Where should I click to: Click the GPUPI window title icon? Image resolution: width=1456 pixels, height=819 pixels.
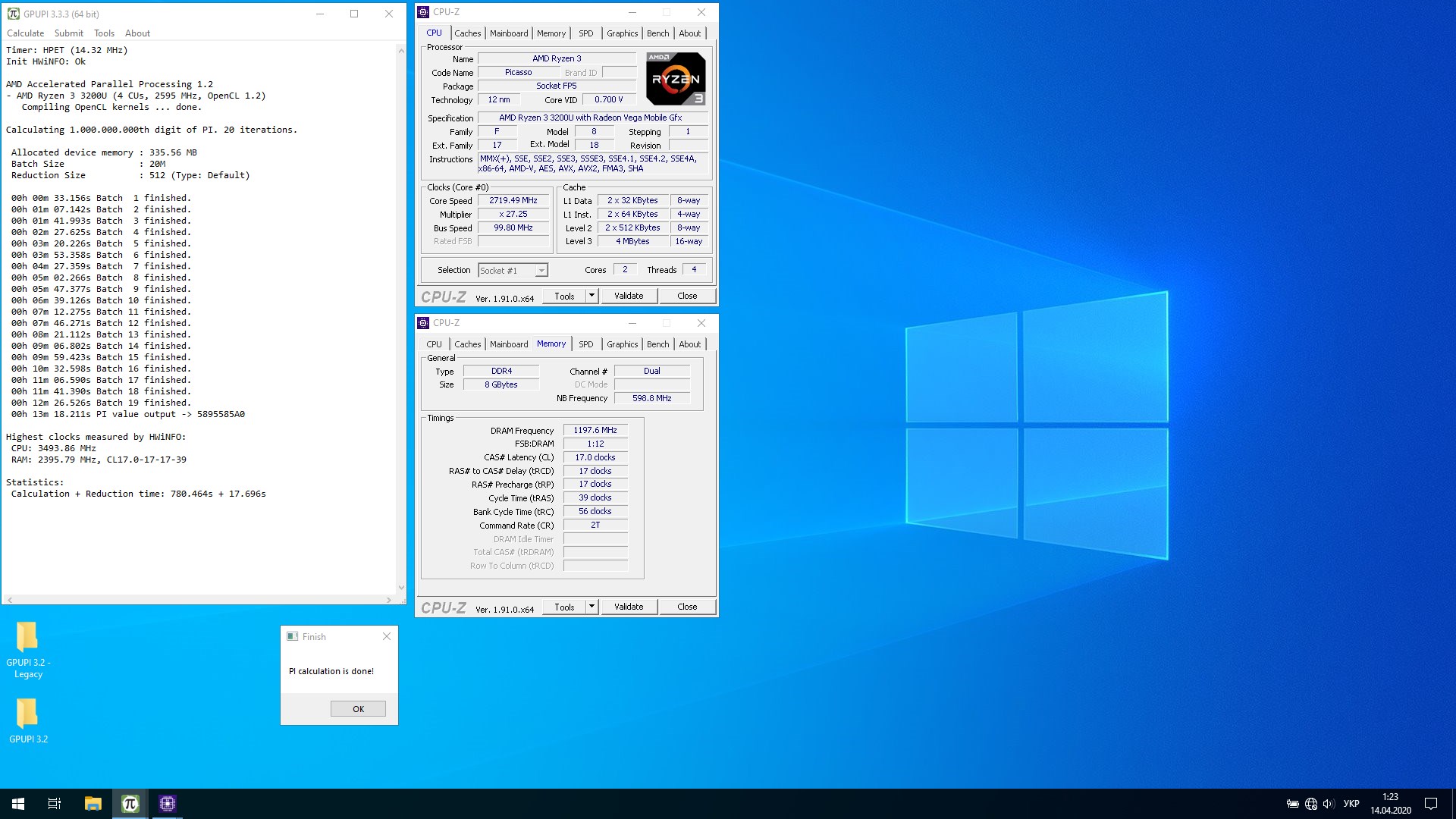pyautogui.click(x=13, y=14)
